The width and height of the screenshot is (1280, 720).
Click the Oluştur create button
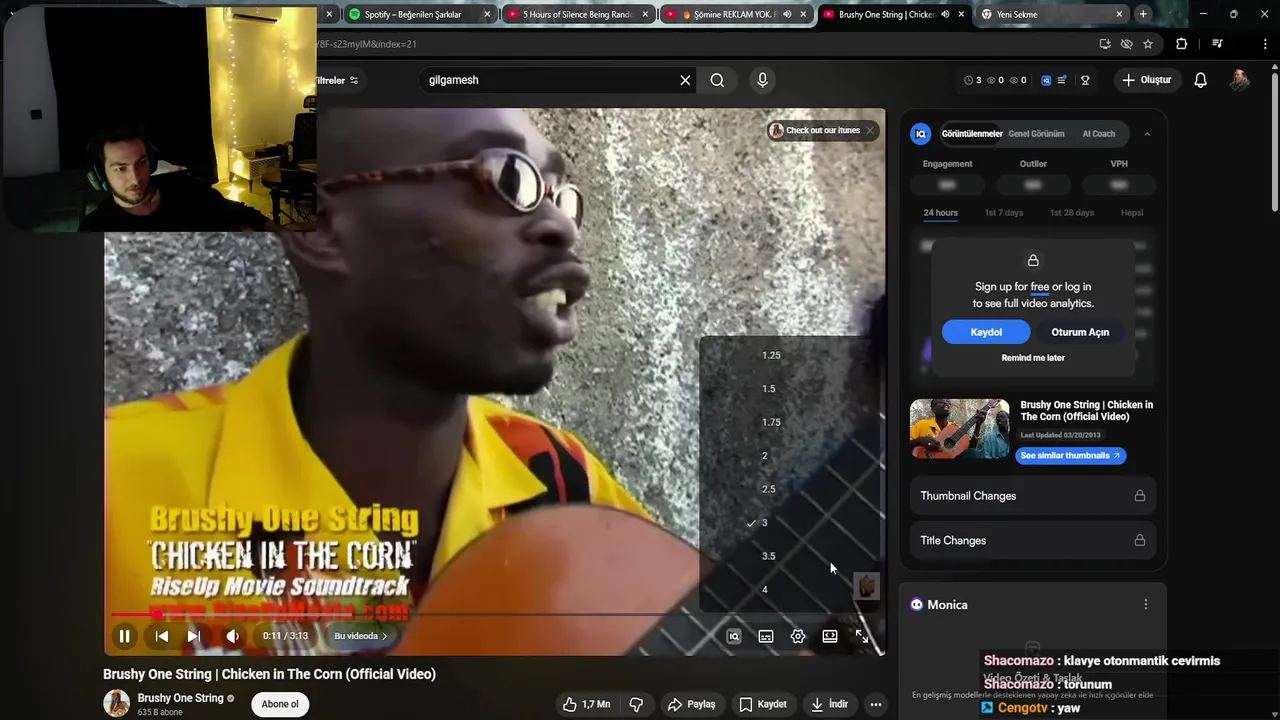[1146, 80]
